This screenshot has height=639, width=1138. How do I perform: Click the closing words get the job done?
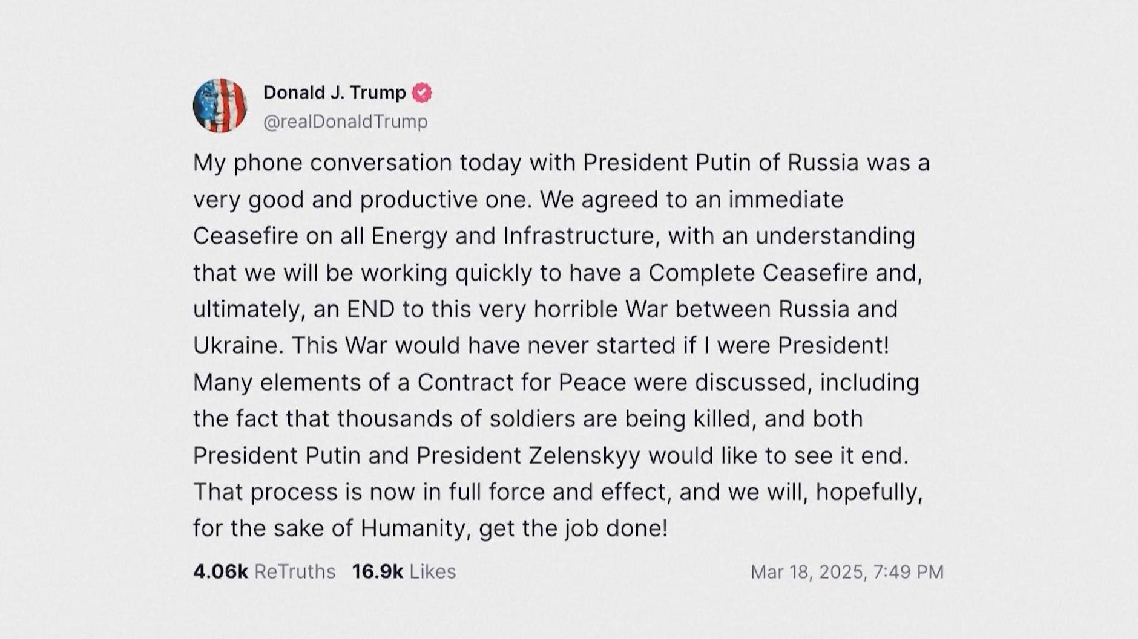pyautogui.click(x=573, y=528)
